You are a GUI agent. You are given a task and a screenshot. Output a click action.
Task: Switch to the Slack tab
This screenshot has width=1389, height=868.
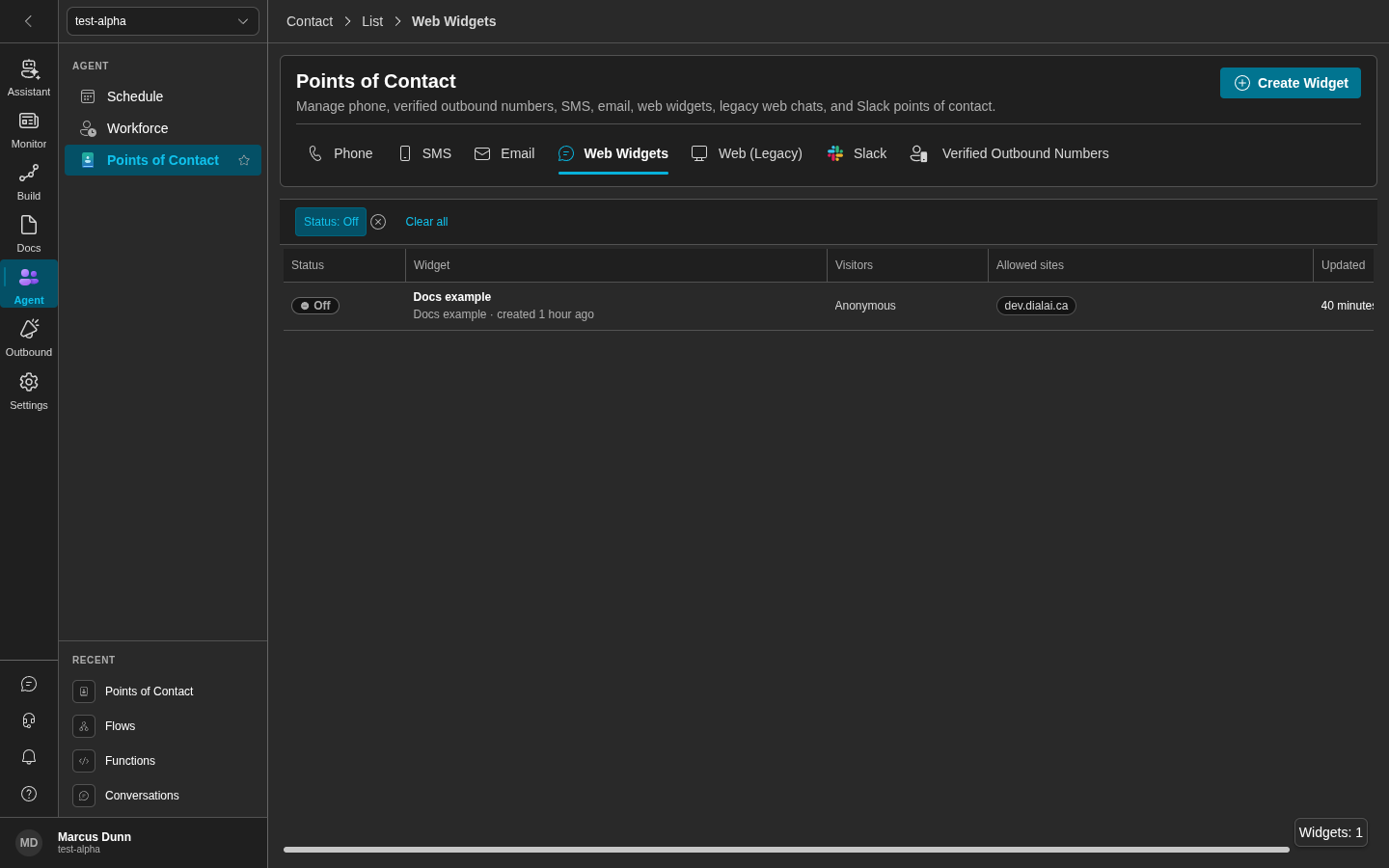(x=857, y=153)
